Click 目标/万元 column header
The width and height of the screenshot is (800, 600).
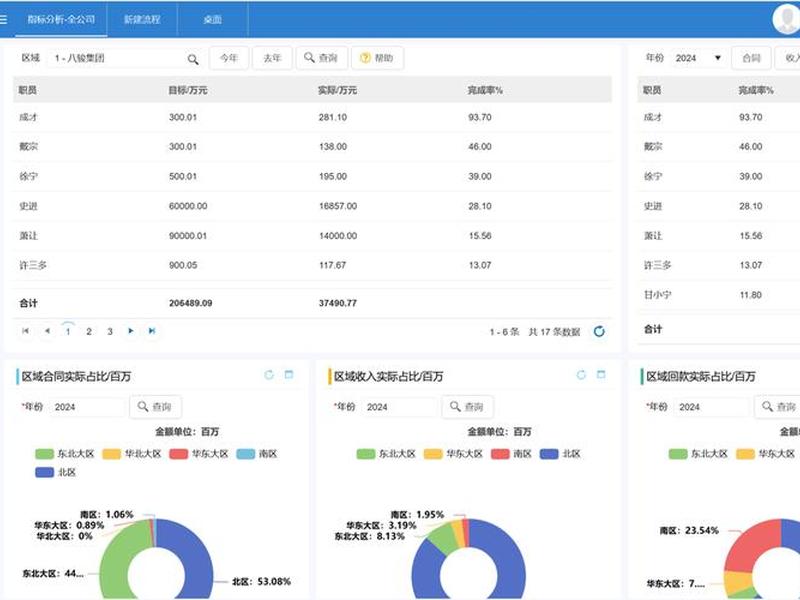(x=188, y=90)
